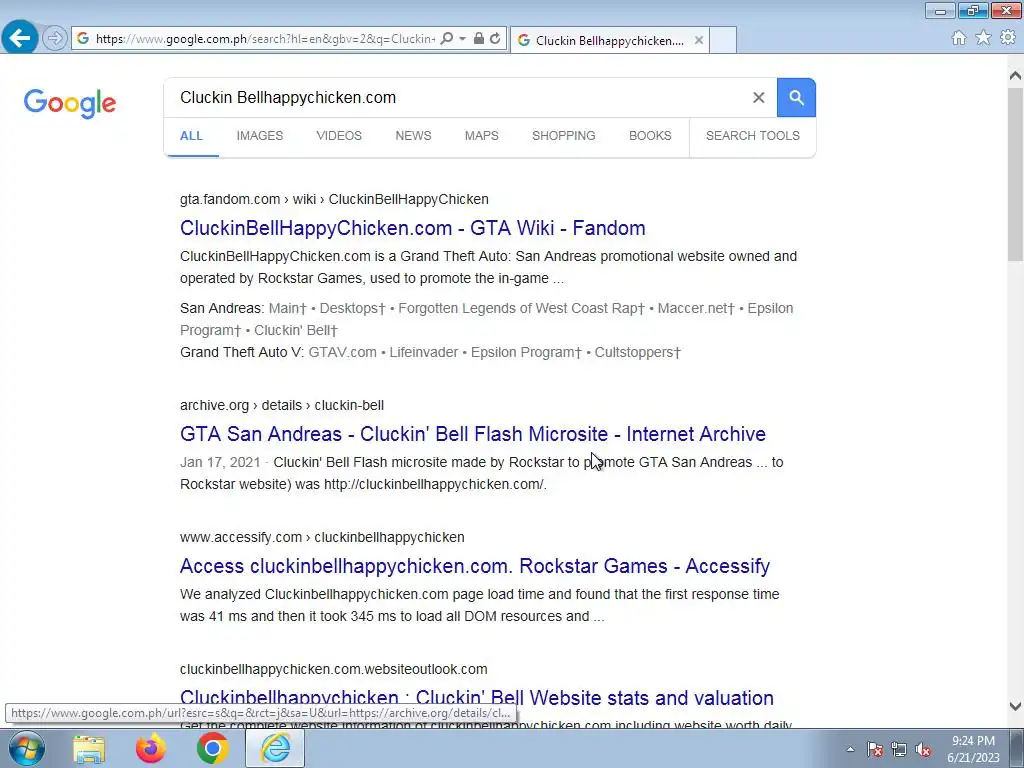Image resolution: width=1024 pixels, height=768 pixels.
Task: Click into the Google search input field
Action: [457, 97]
